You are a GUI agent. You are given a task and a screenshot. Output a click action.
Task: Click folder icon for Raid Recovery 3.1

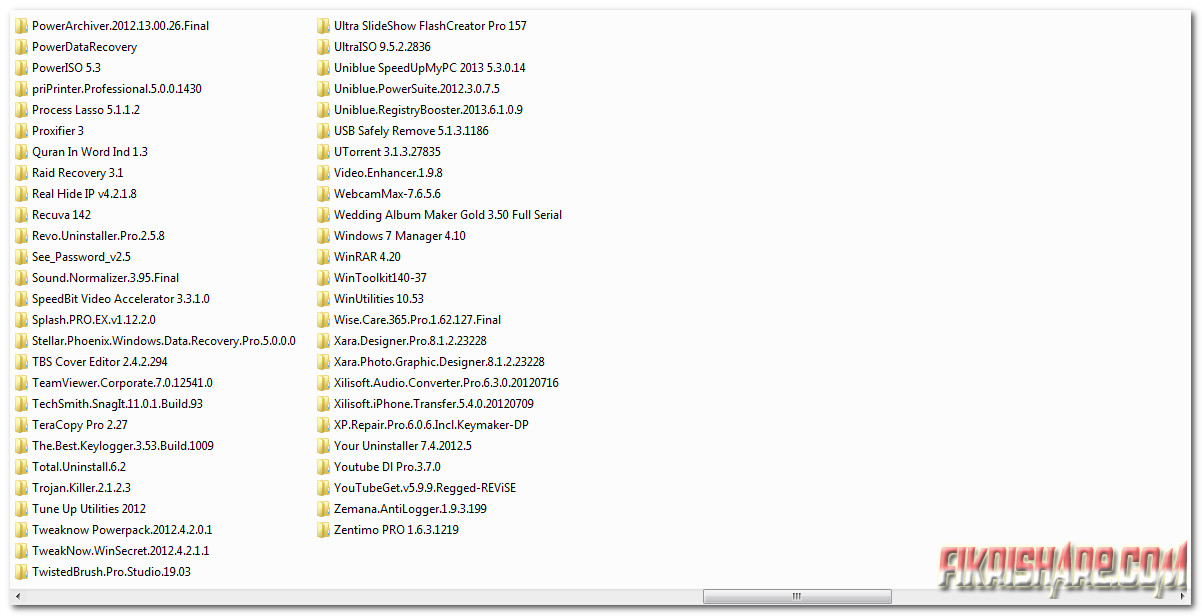point(22,173)
